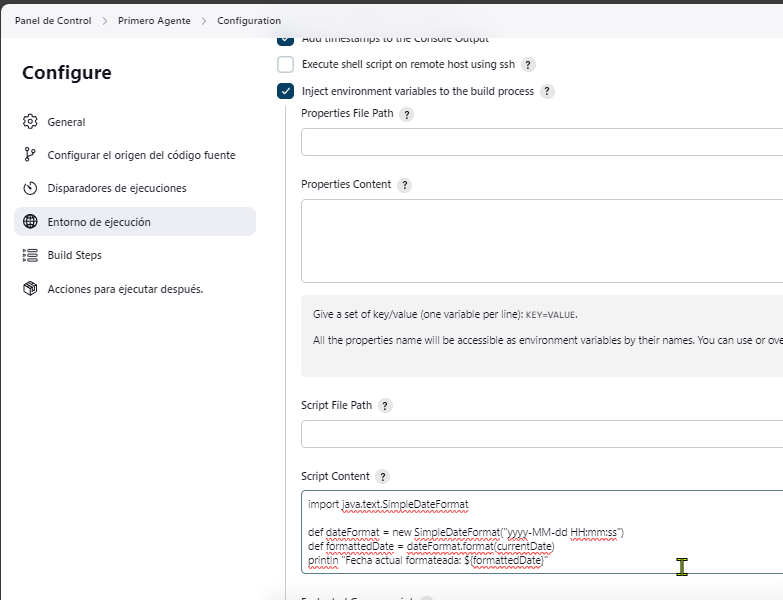
Task: Toggle Add timestamps to Console Output checkbox
Action: (x=286, y=41)
